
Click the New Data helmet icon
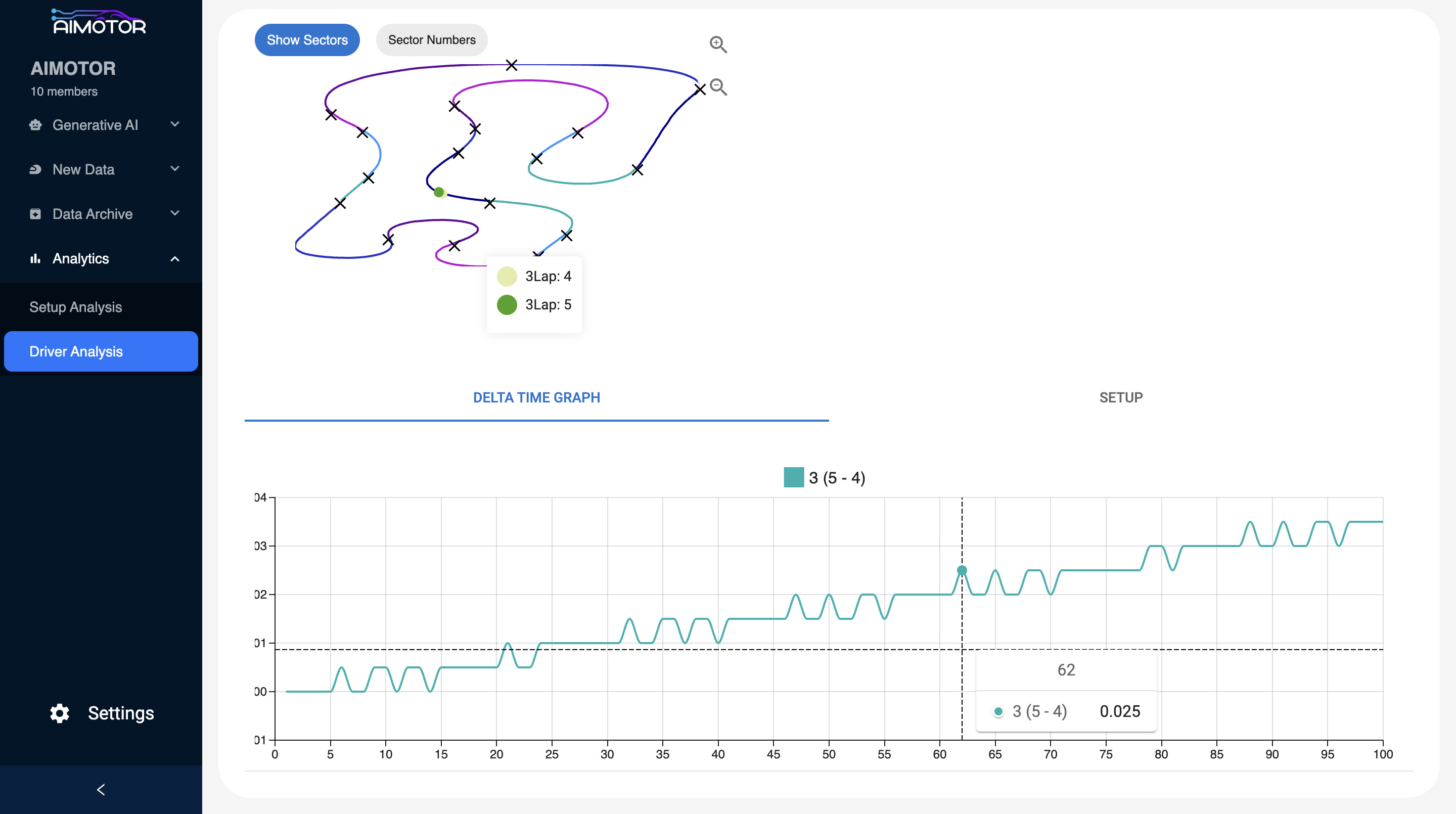click(35, 169)
